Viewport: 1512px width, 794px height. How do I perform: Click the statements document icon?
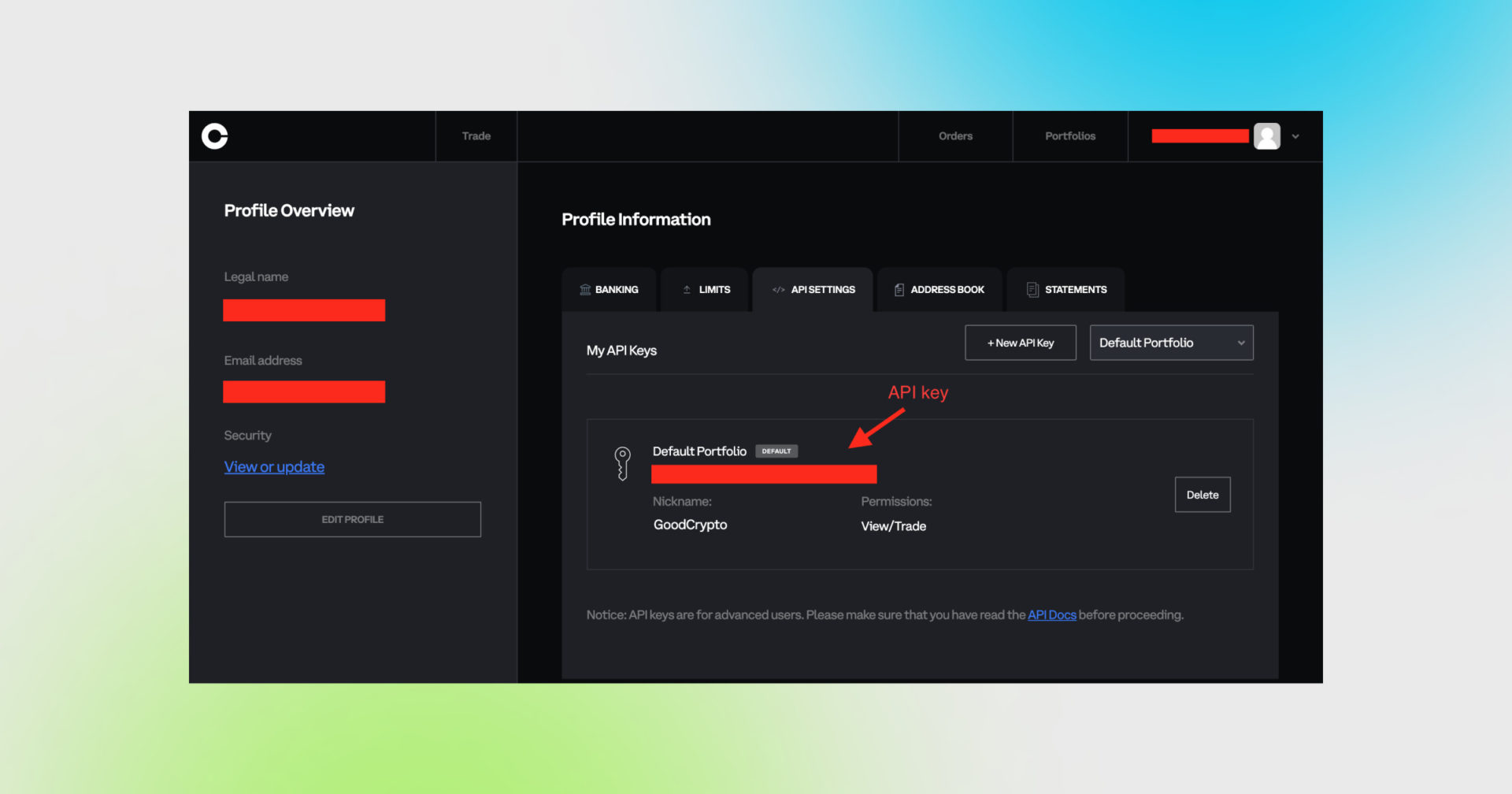pyautogui.click(x=1032, y=290)
